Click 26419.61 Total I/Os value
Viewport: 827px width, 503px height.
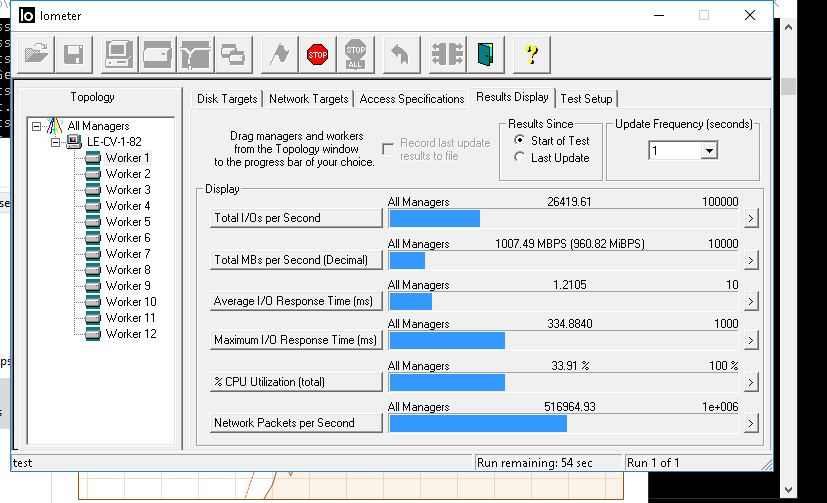click(569, 201)
